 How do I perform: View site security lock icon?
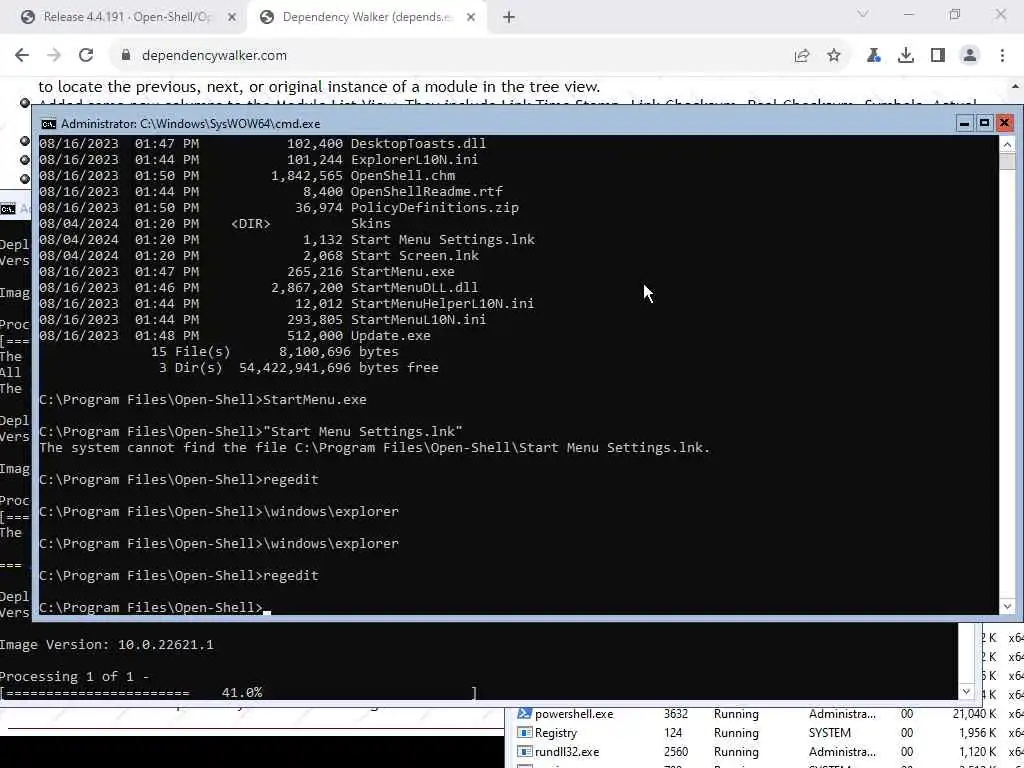(x=126, y=56)
